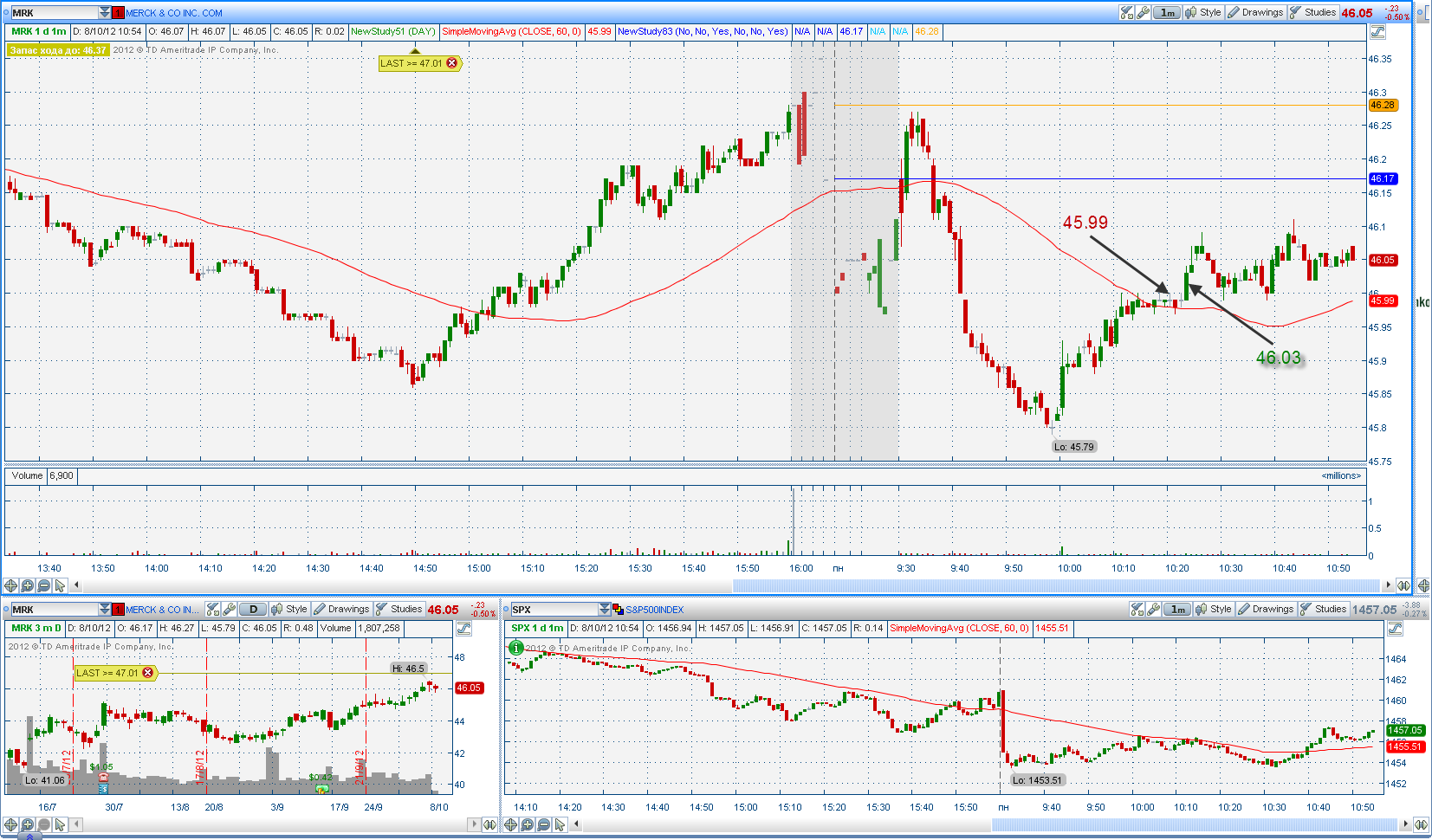Open symbol dropdown in bottom-left MRK chart
The image size is (1432, 840).
[x=105, y=609]
